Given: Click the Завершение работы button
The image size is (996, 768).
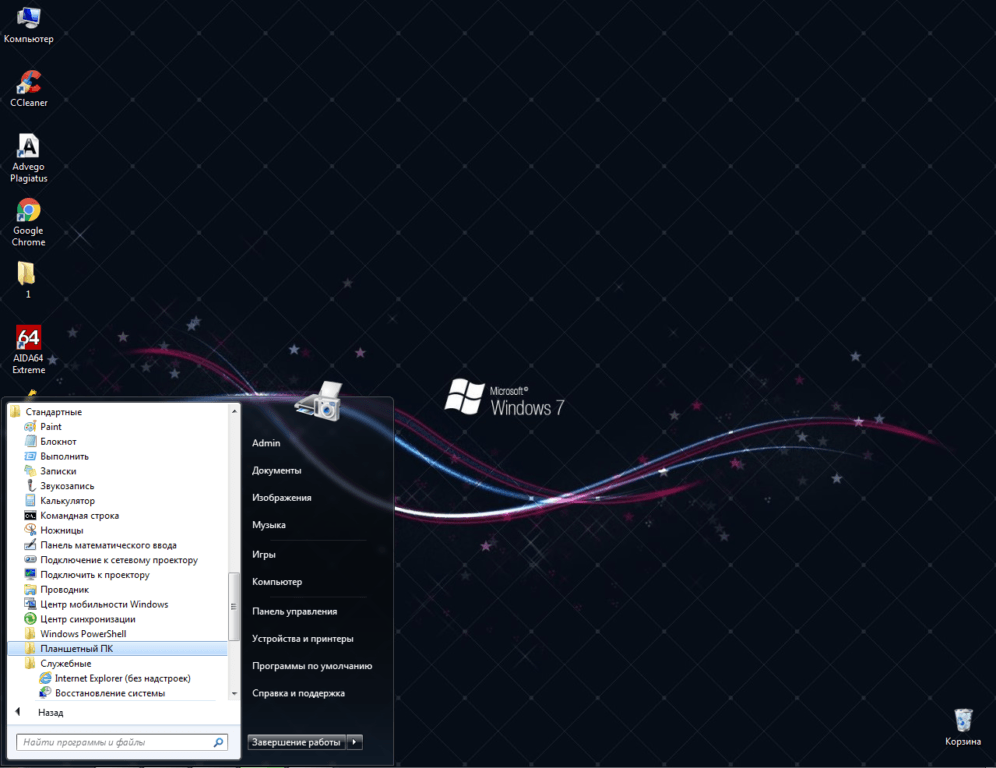Looking at the screenshot, I should tap(296, 741).
